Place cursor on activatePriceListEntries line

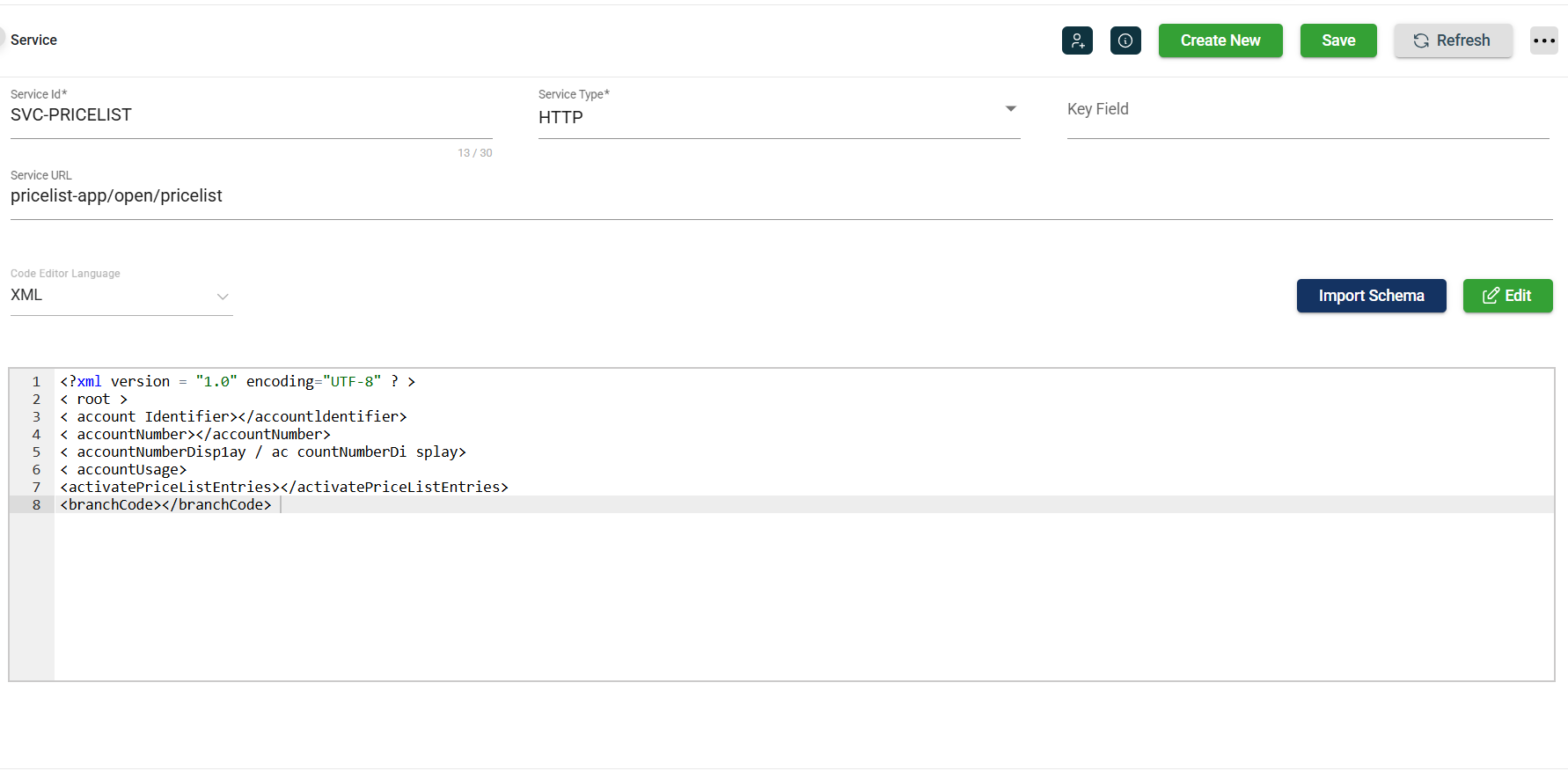(284, 487)
